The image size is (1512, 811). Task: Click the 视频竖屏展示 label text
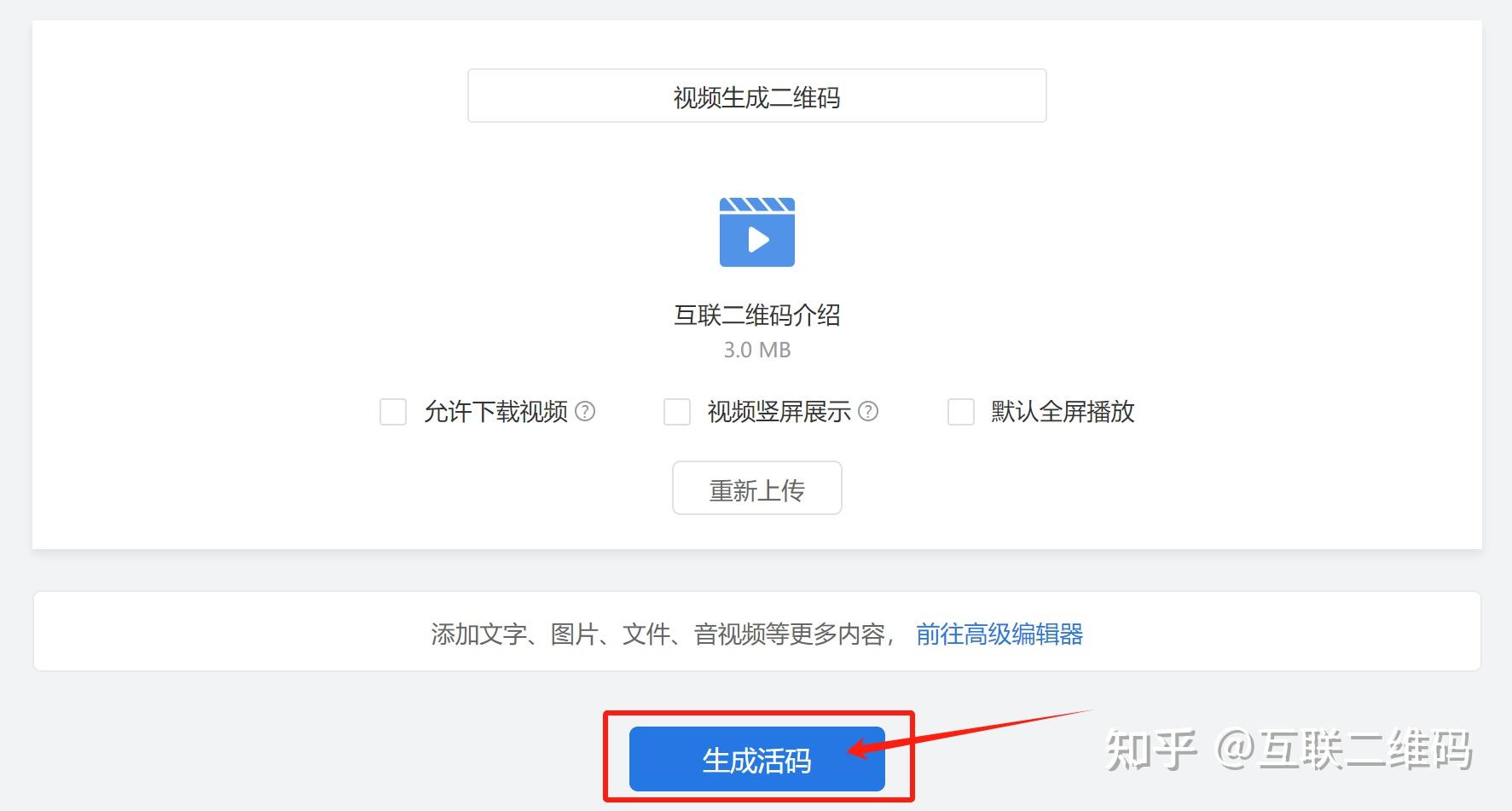pos(779,412)
